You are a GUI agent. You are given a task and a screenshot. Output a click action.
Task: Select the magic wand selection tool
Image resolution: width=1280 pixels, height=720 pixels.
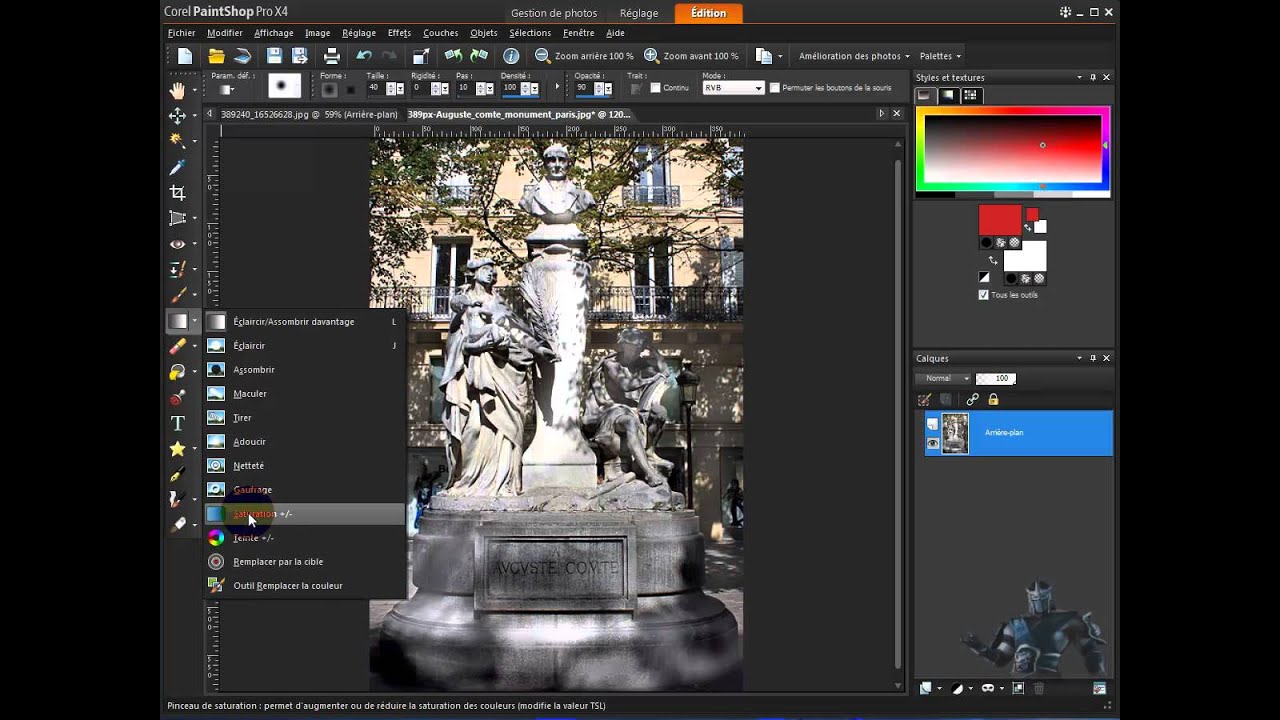coord(178,141)
